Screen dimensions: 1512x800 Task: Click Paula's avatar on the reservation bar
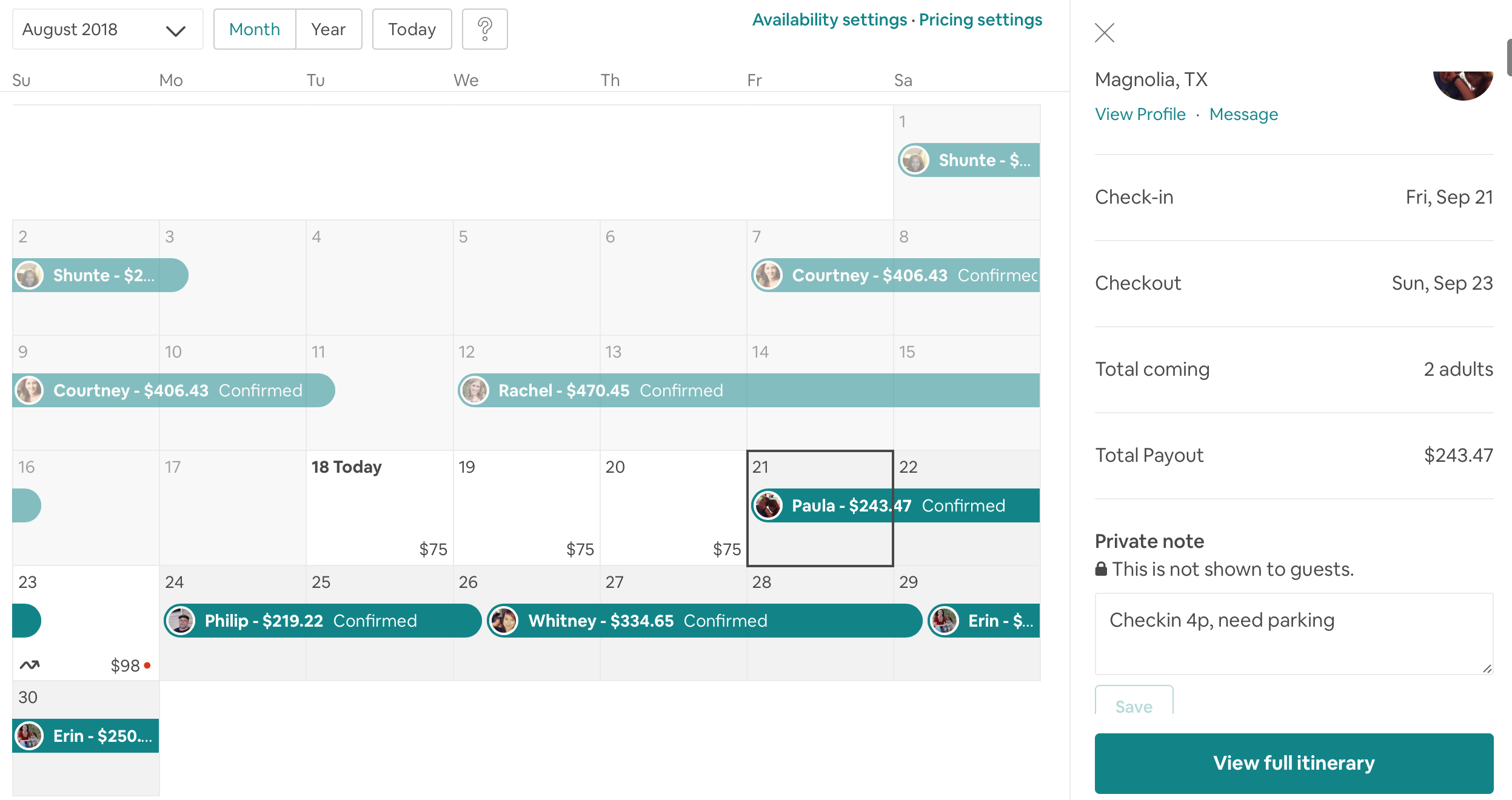(768, 505)
